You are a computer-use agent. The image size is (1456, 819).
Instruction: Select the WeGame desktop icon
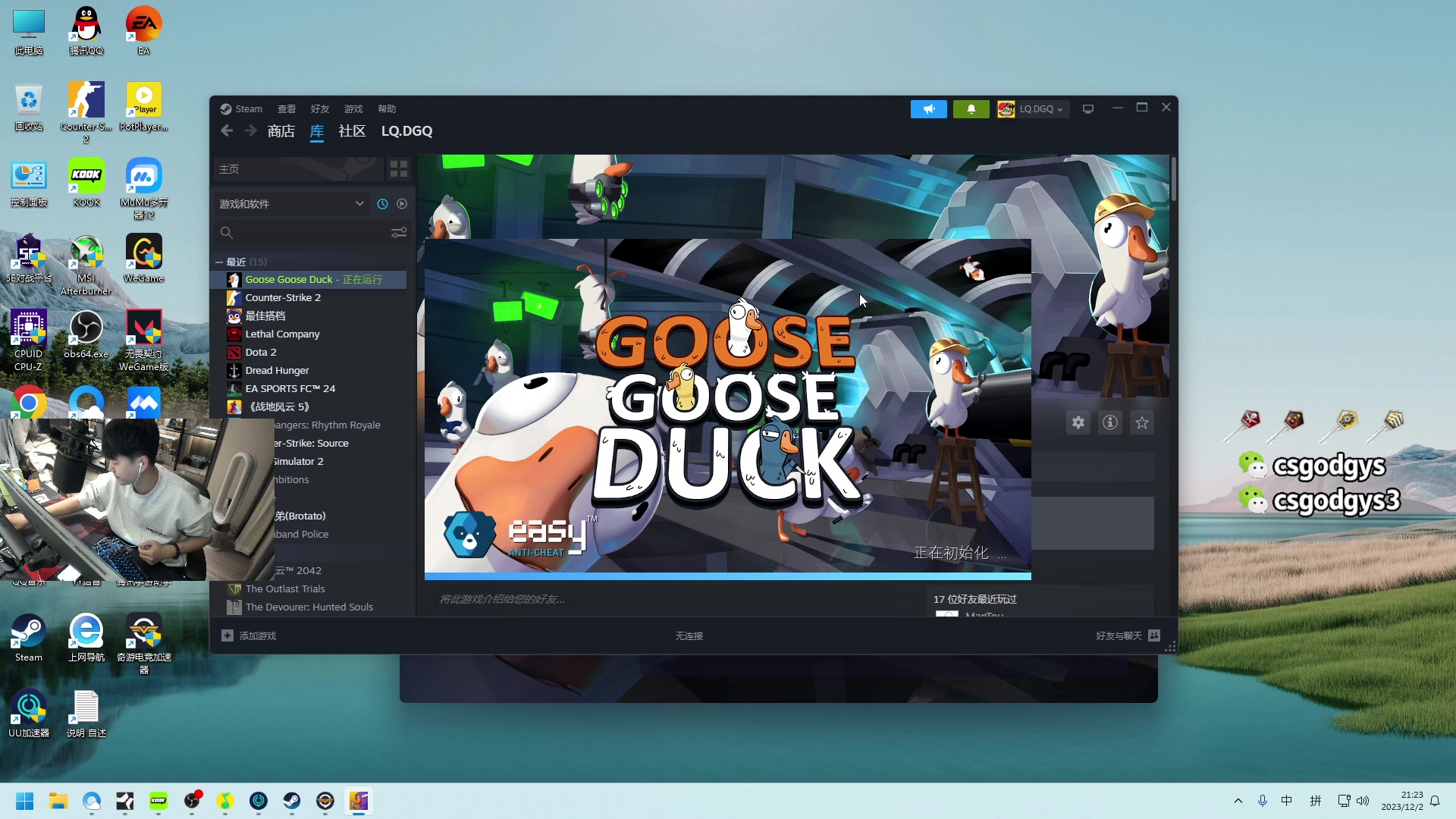click(143, 259)
